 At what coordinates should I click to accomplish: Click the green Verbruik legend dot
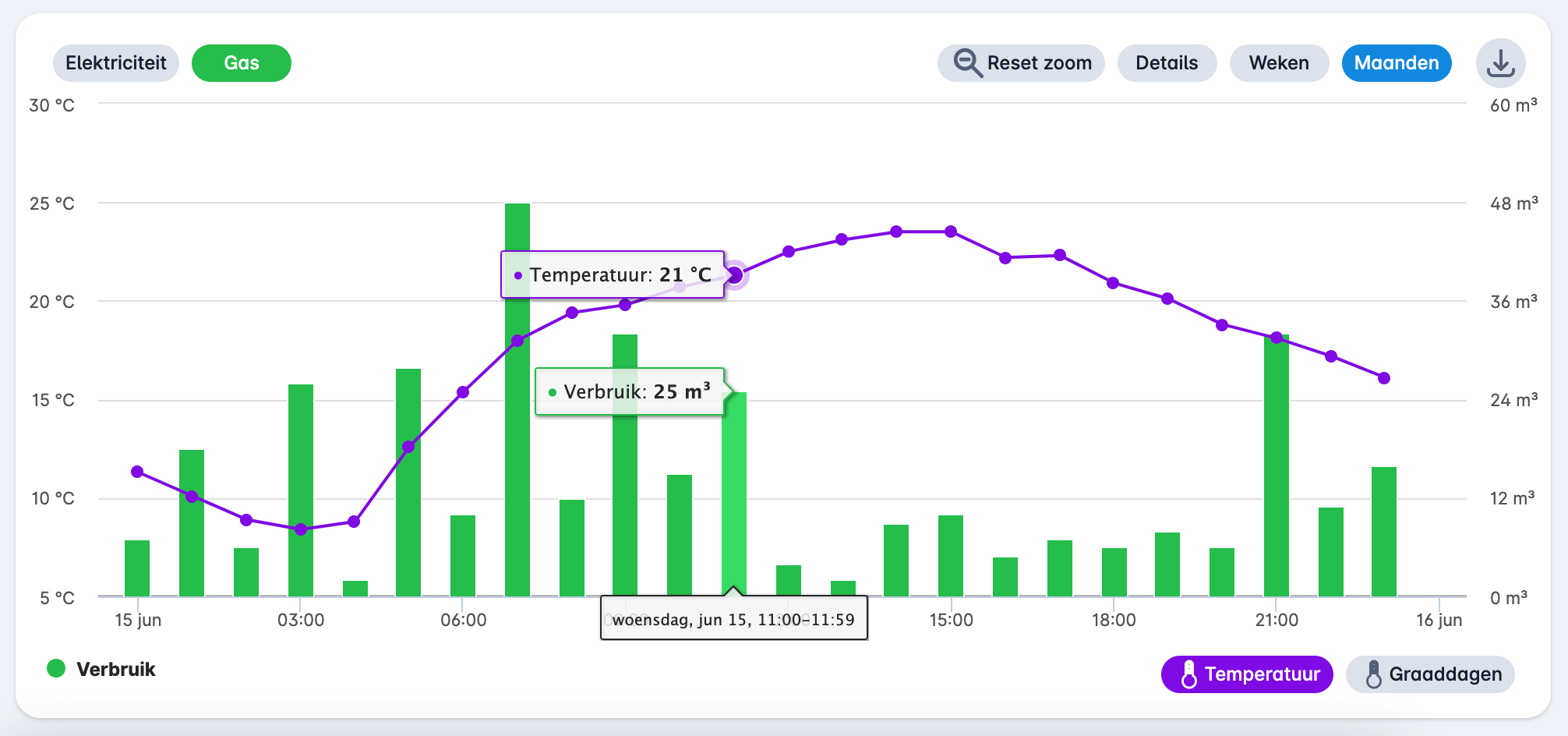(56, 669)
